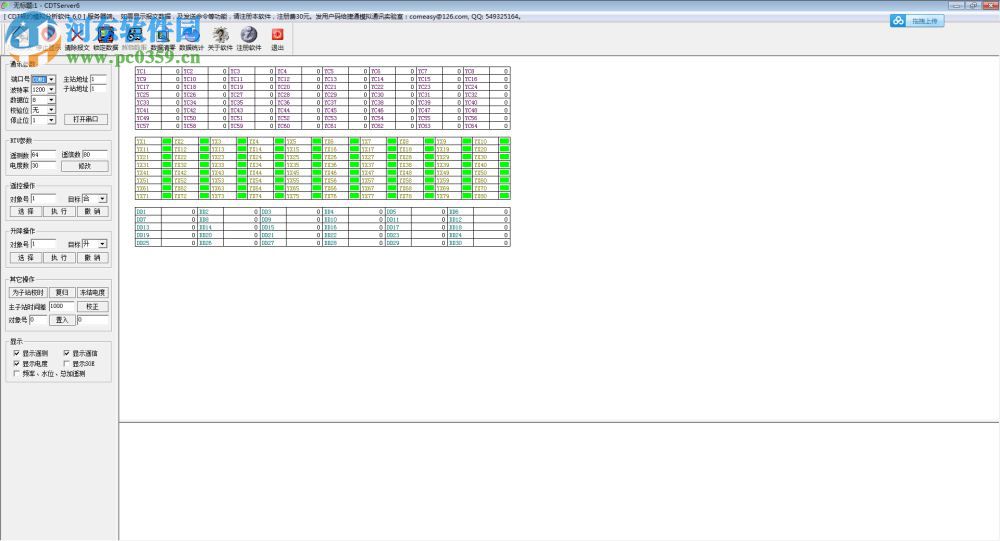
Task: Click 选择 in the 遥控操作 group
Action: point(26,211)
